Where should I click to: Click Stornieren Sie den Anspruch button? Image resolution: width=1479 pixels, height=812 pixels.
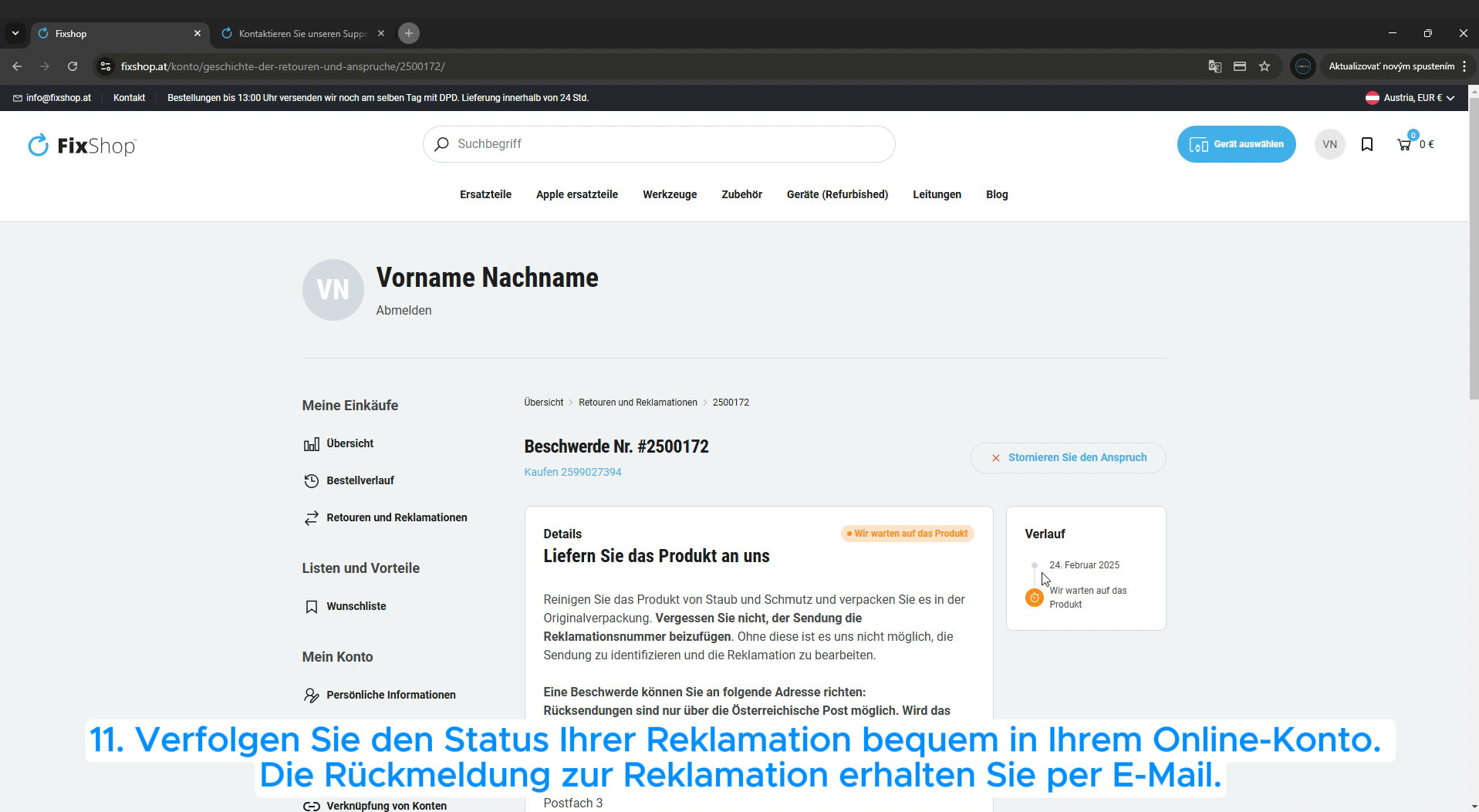tap(1068, 457)
